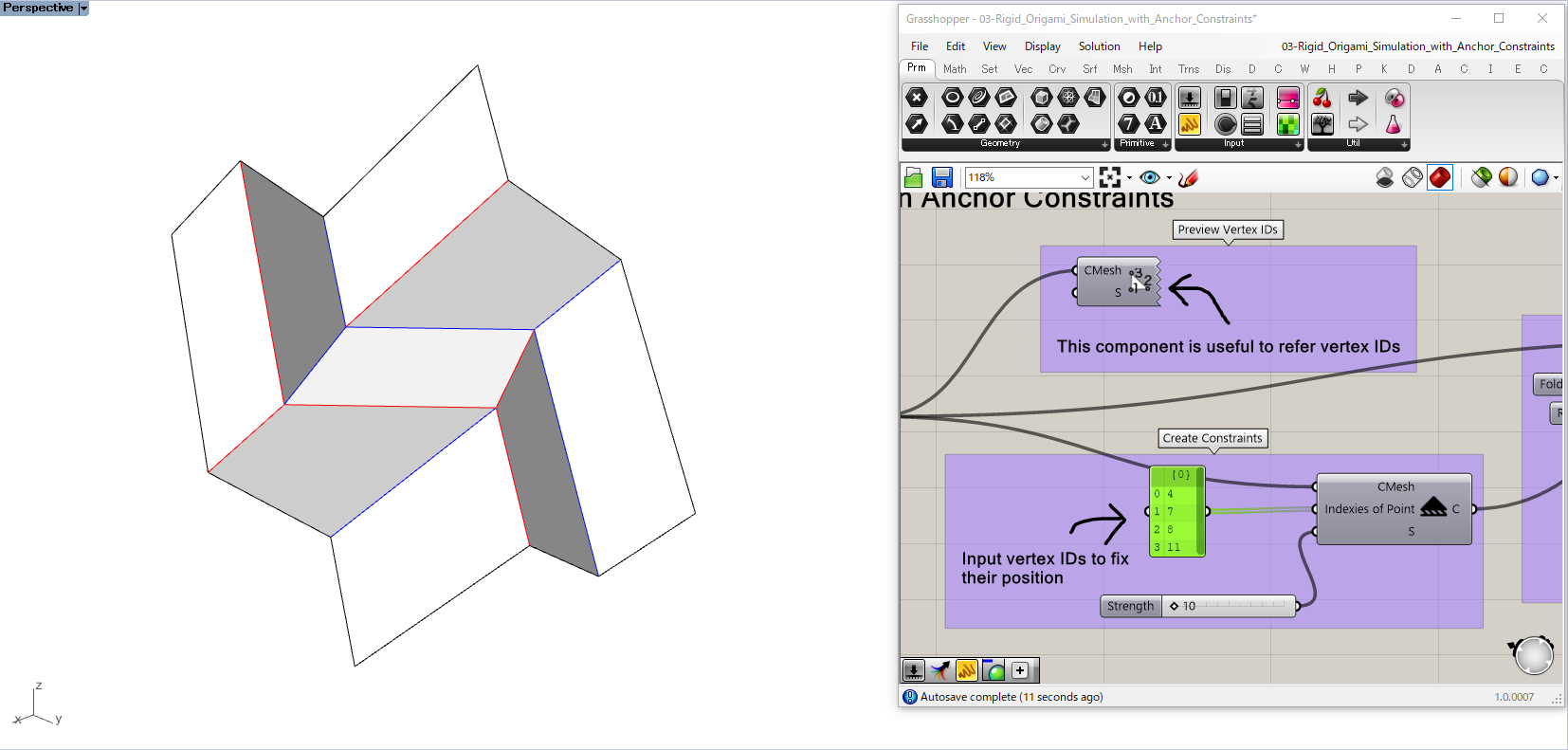Select the Mesh parameter wireframe icon
This screenshot has height=750, width=1568.
coord(1068,97)
